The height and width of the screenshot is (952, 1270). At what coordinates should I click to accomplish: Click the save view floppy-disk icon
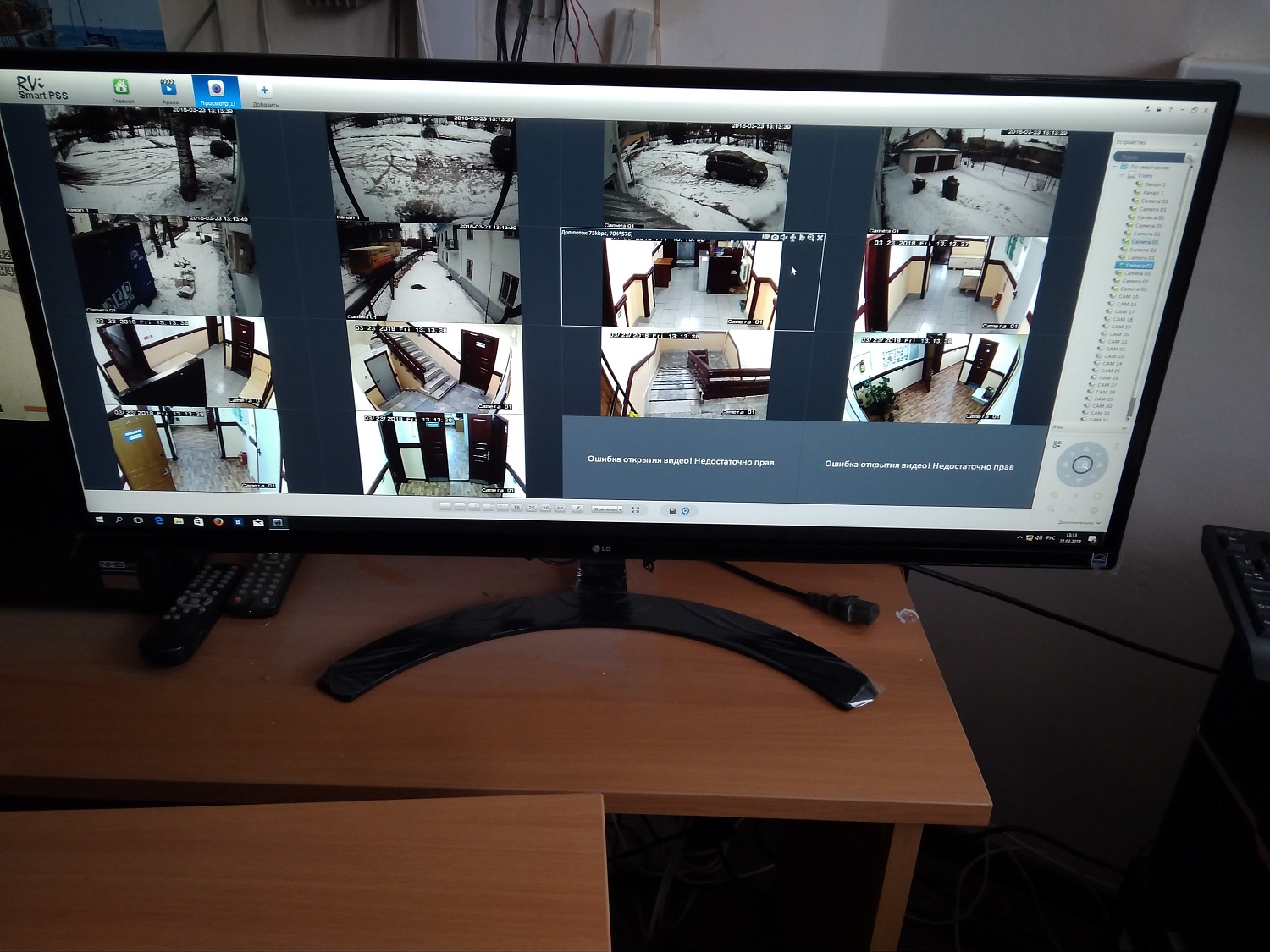click(x=672, y=510)
